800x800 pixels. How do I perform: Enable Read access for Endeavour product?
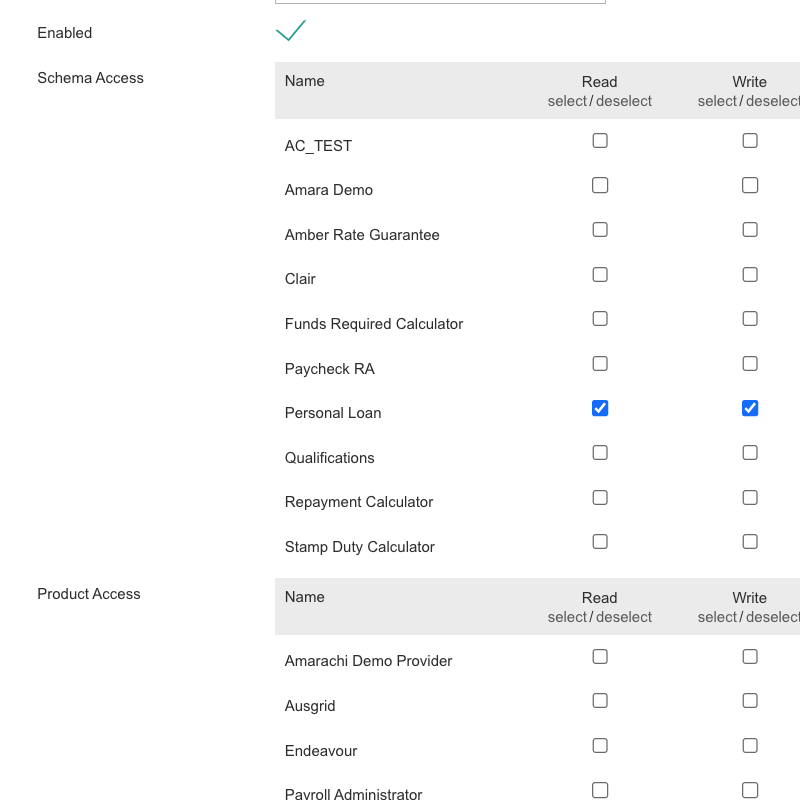click(x=600, y=746)
